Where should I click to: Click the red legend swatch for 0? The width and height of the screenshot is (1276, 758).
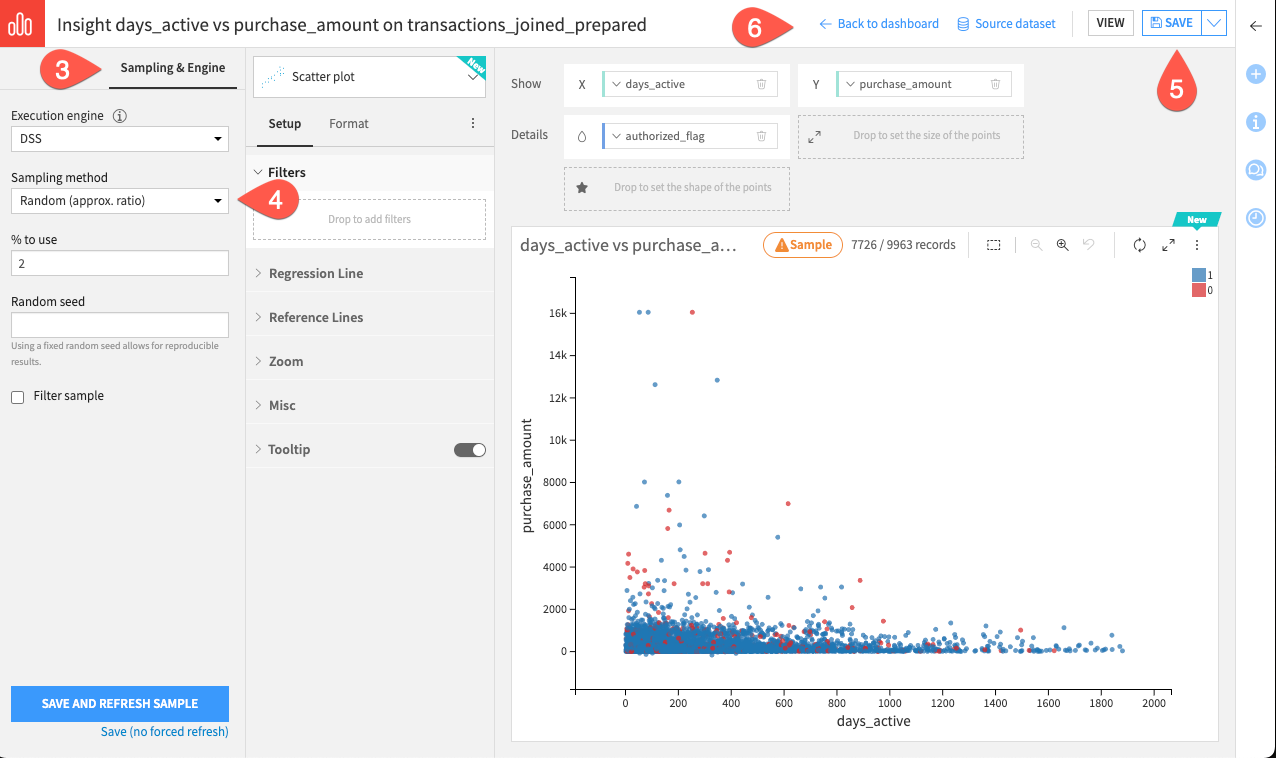(x=1198, y=290)
